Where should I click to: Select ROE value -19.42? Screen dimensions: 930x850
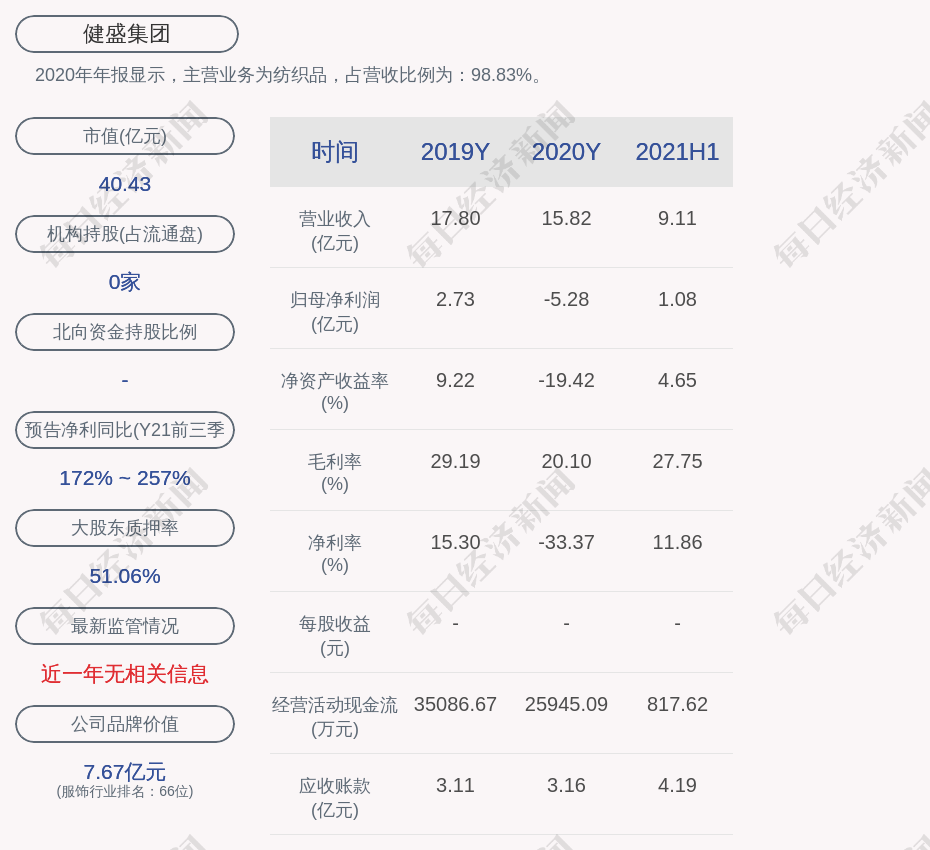pos(566,380)
